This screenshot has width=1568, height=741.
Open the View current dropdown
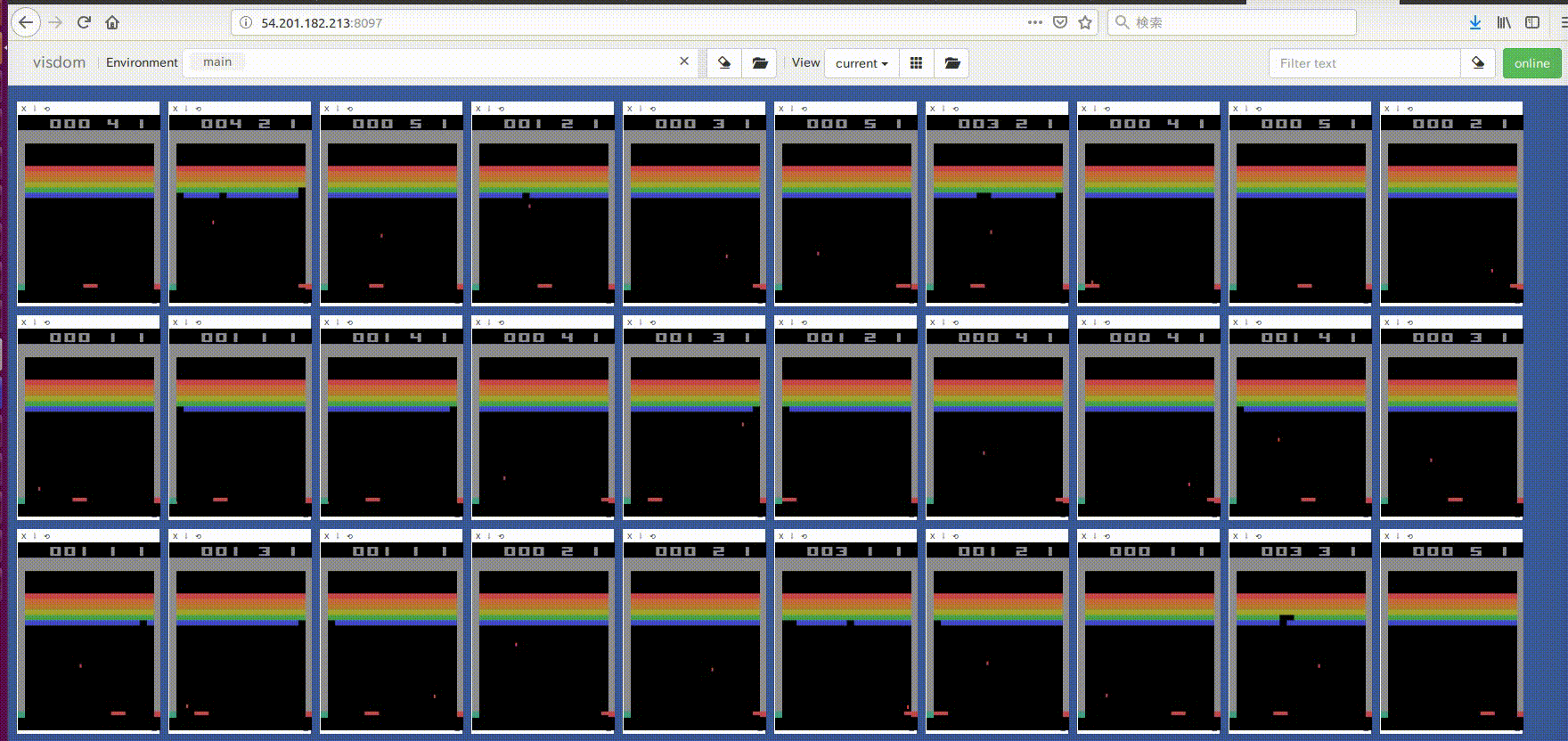[x=862, y=63]
